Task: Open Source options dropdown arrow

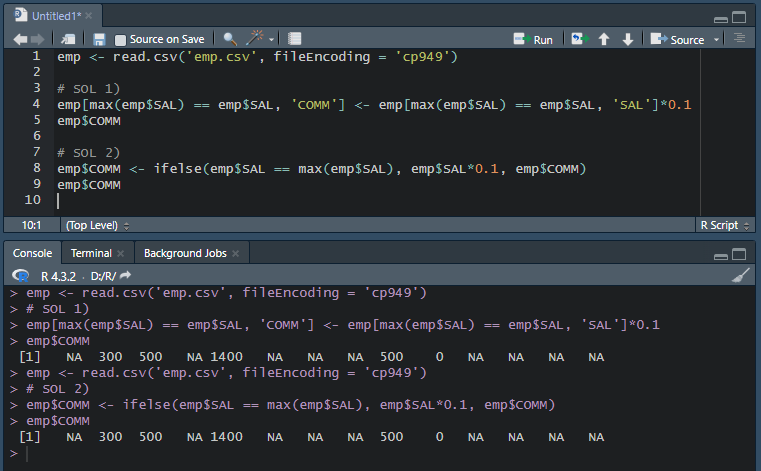Action: point(716,40)
